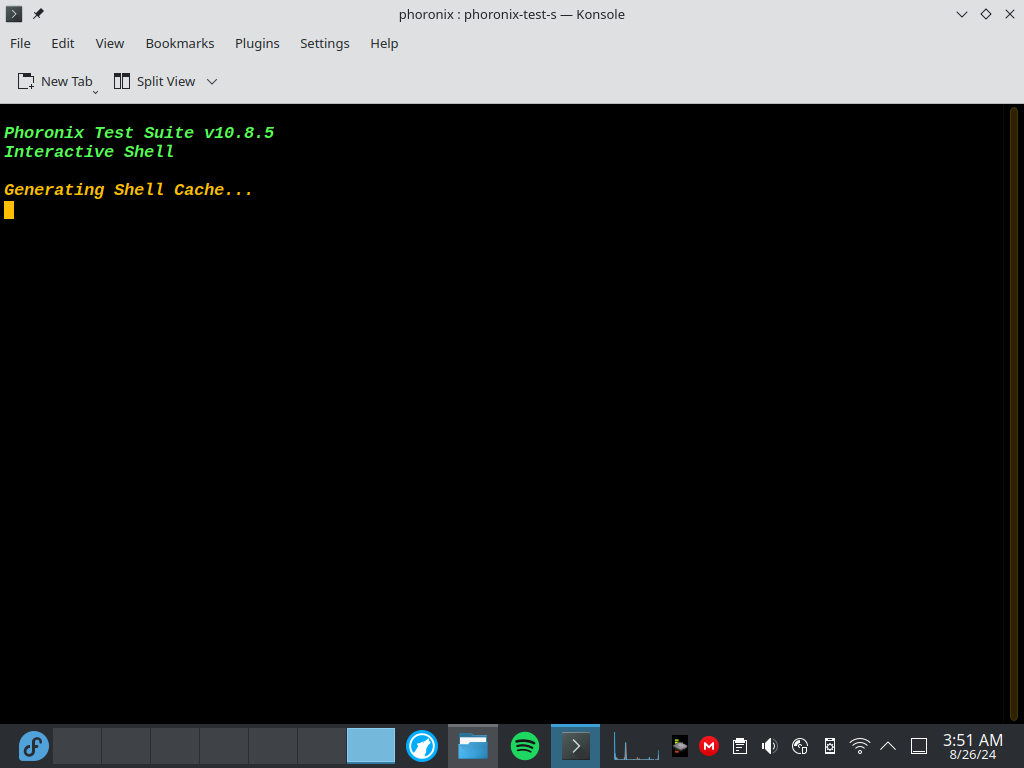Open the Edit menu

click(x=63, y=43)
